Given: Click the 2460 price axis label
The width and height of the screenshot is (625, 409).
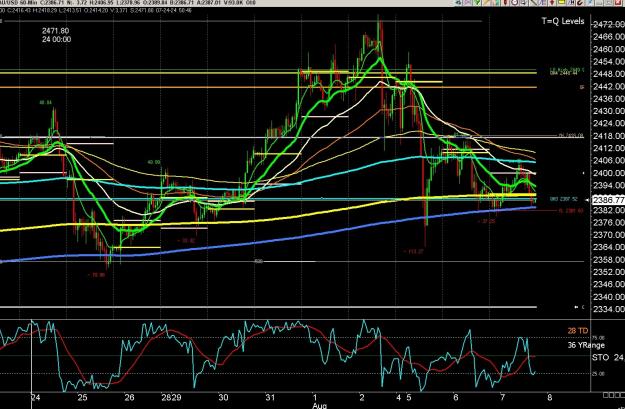Looking at the screenshot, I should point(609,49).
